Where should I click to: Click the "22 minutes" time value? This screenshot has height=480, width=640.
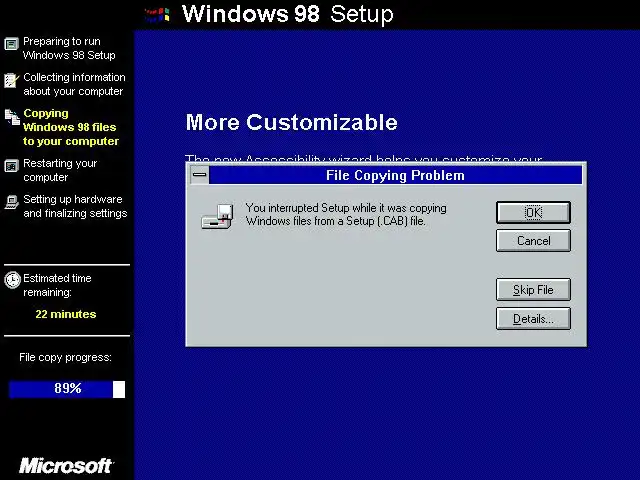(x=66, y=314)
